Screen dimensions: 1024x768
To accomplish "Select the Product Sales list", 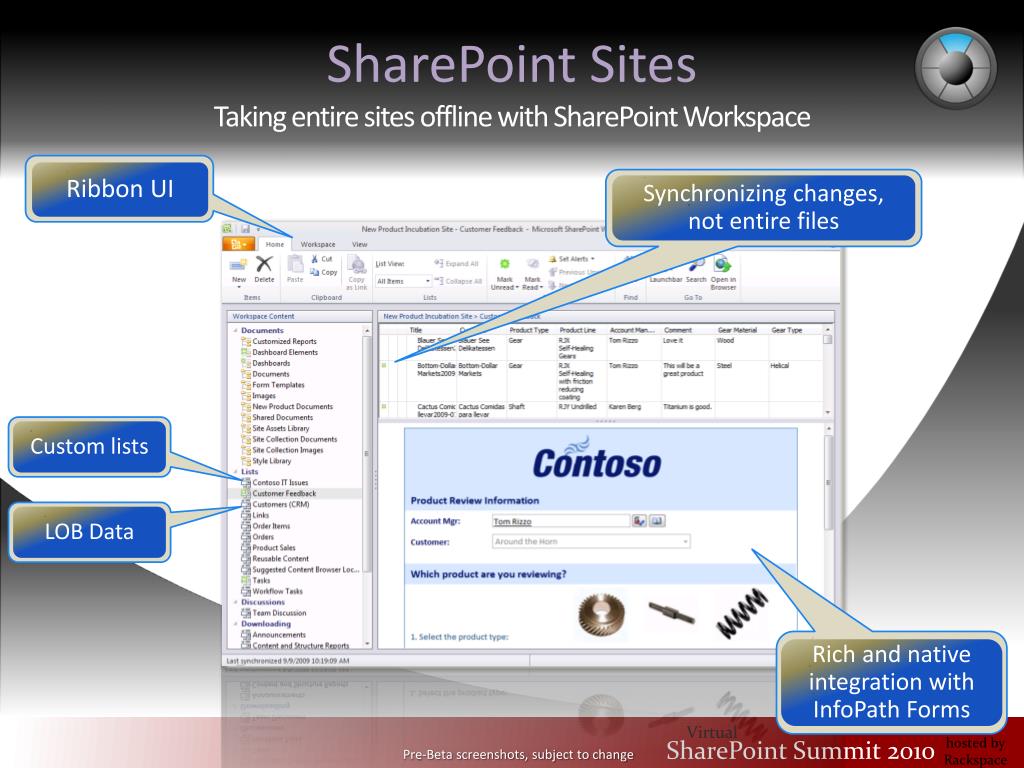I will point(274,547).
